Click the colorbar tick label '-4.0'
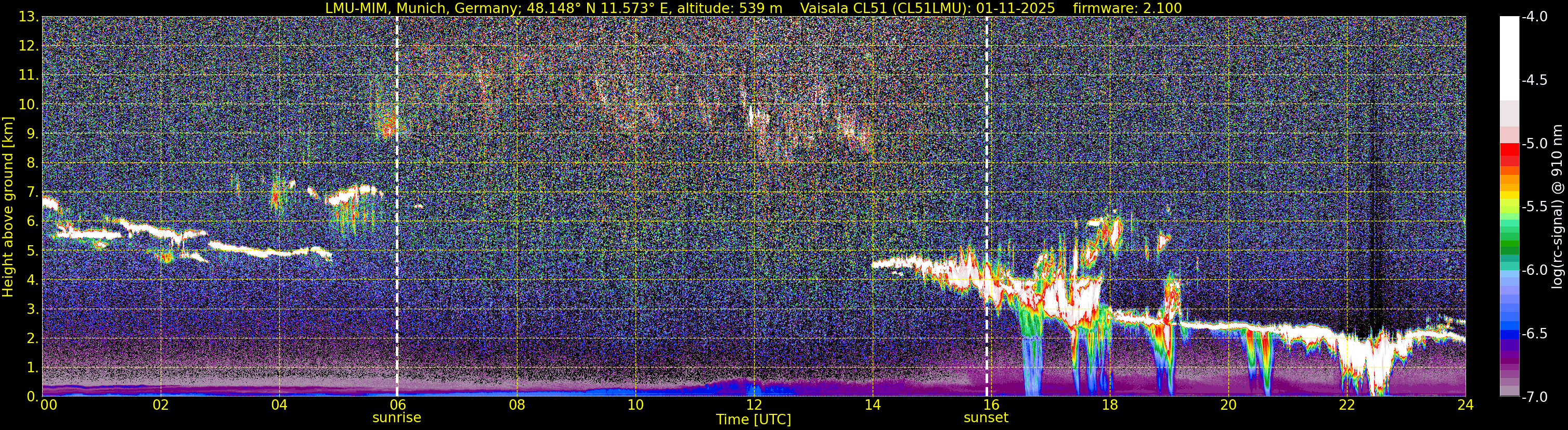 [1534, 17]
